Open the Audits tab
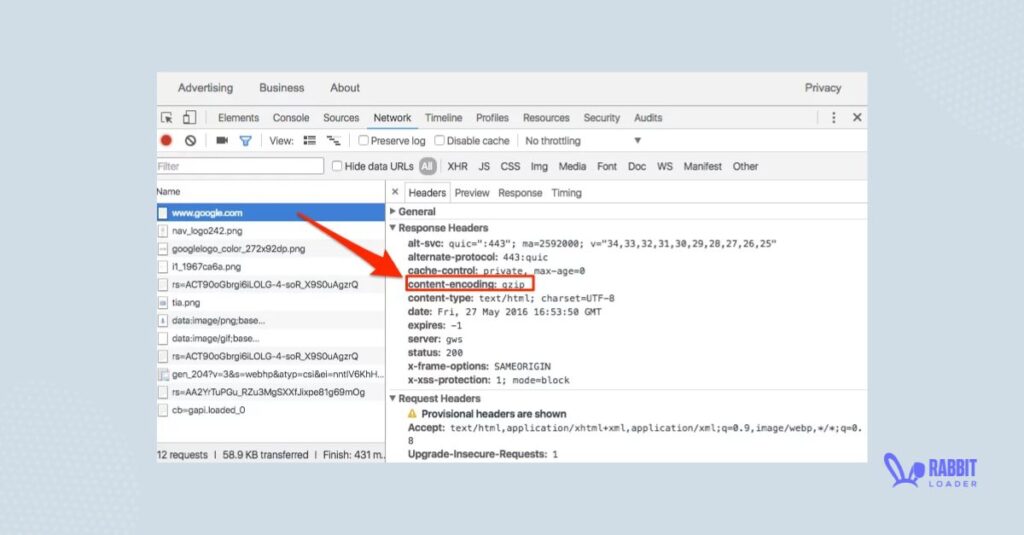This screenshot has width=1024, height=535. point(648,118)
